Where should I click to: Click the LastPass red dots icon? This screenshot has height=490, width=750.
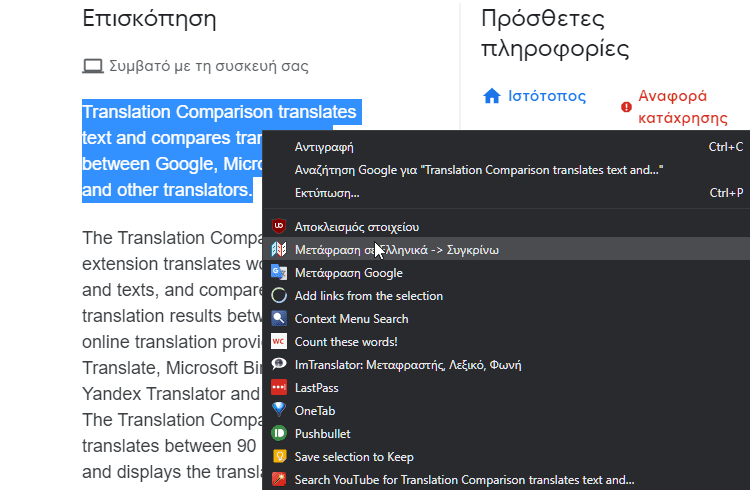[279, 387]
